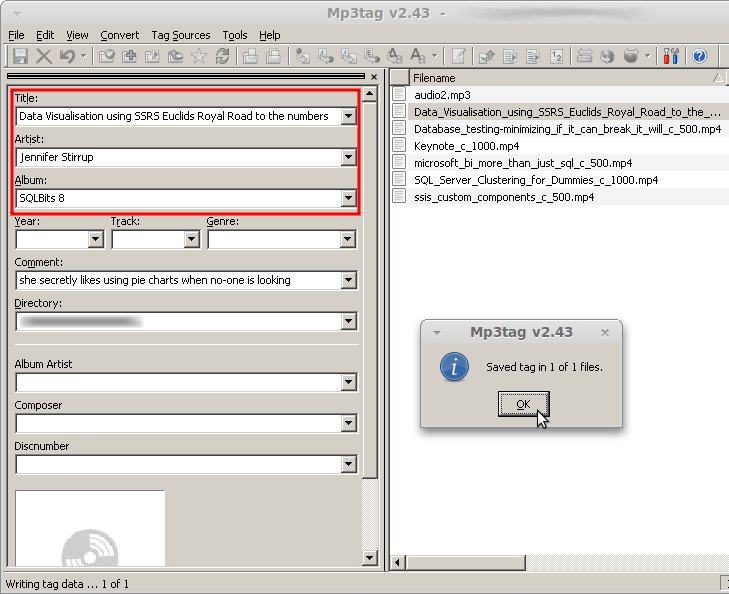This screenshot has width=729, height=594.
Task: Open the Help menu
Action: 270,35
